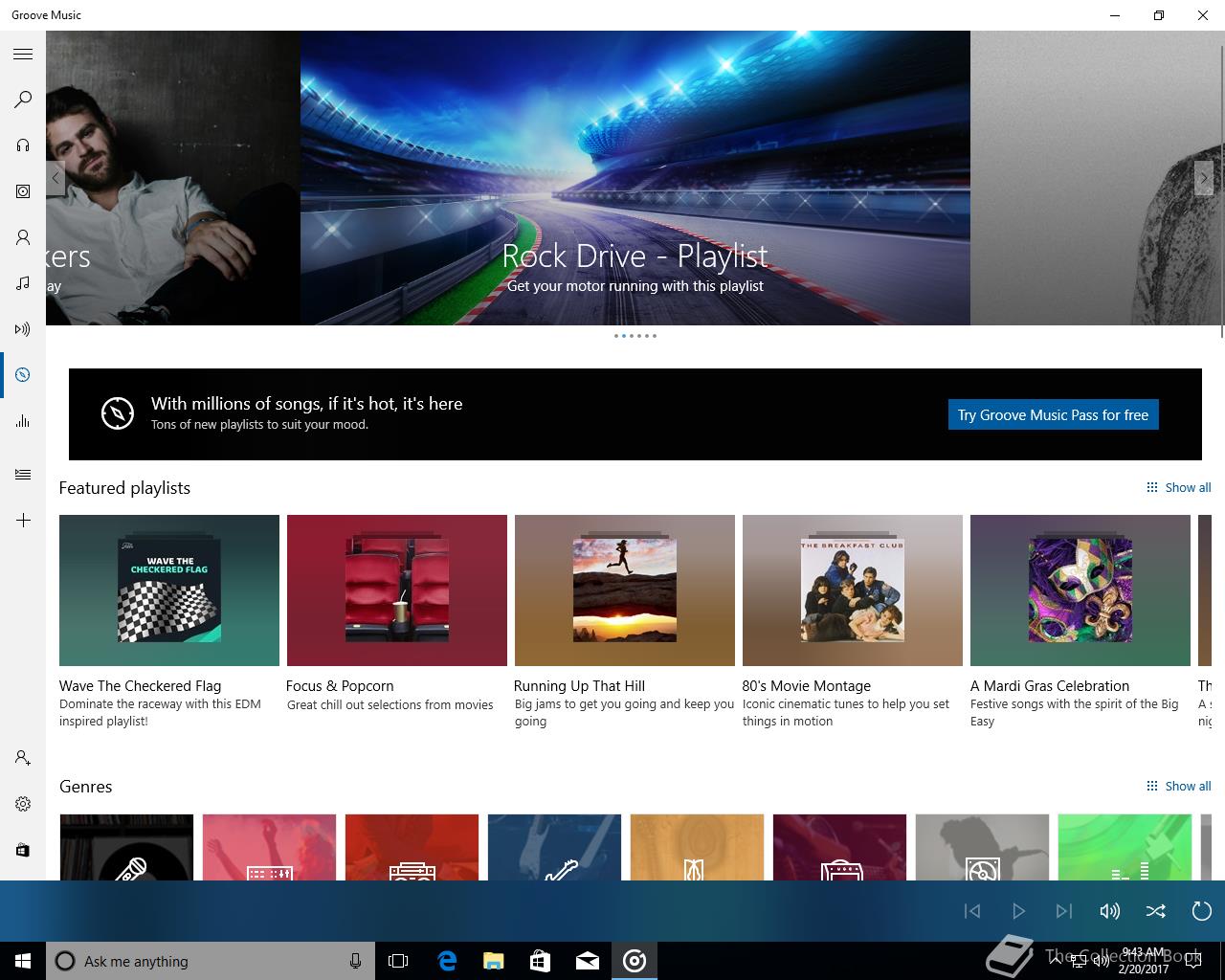Go to next carousel slide

pyautogui.click(x=1204, y=178)
